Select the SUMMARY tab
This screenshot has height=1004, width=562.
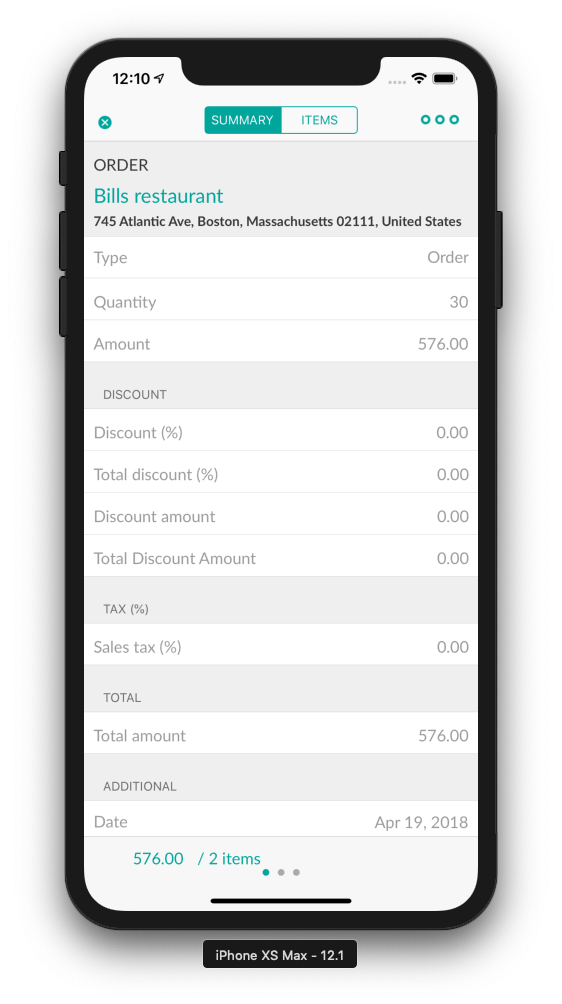pos(243,120)
